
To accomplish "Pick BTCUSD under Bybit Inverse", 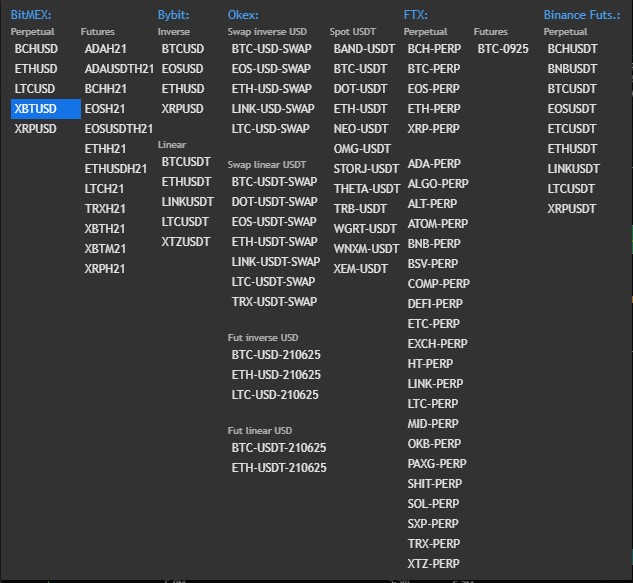I will point(182,49).
